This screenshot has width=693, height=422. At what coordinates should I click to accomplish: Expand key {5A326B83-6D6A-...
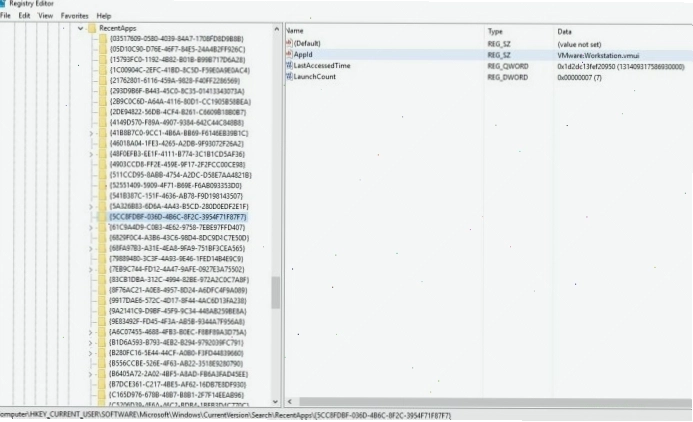pos(91,206)
